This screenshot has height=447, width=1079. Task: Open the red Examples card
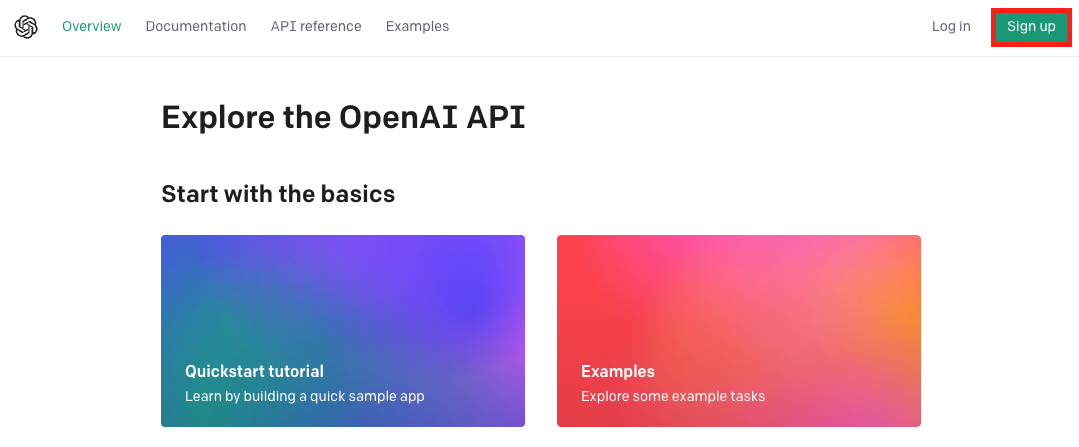coord(738,331)
